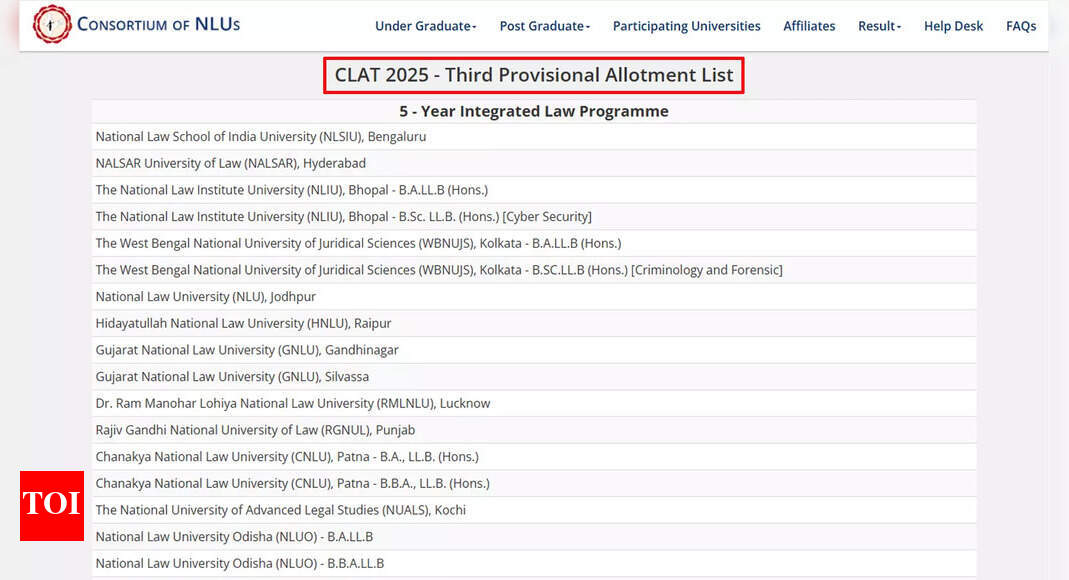Click the TOI red logo badge
Image resolution: width=1069 pixels, height=580 pixels.
[x=52, y=504]
